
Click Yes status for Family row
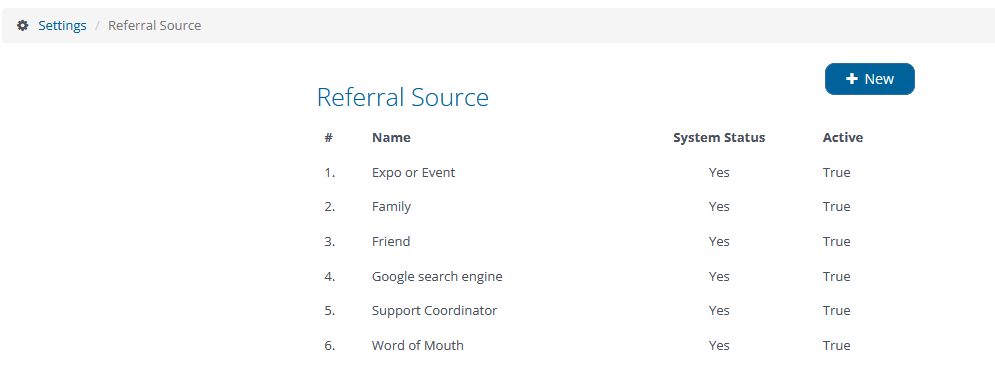point(719,207)
